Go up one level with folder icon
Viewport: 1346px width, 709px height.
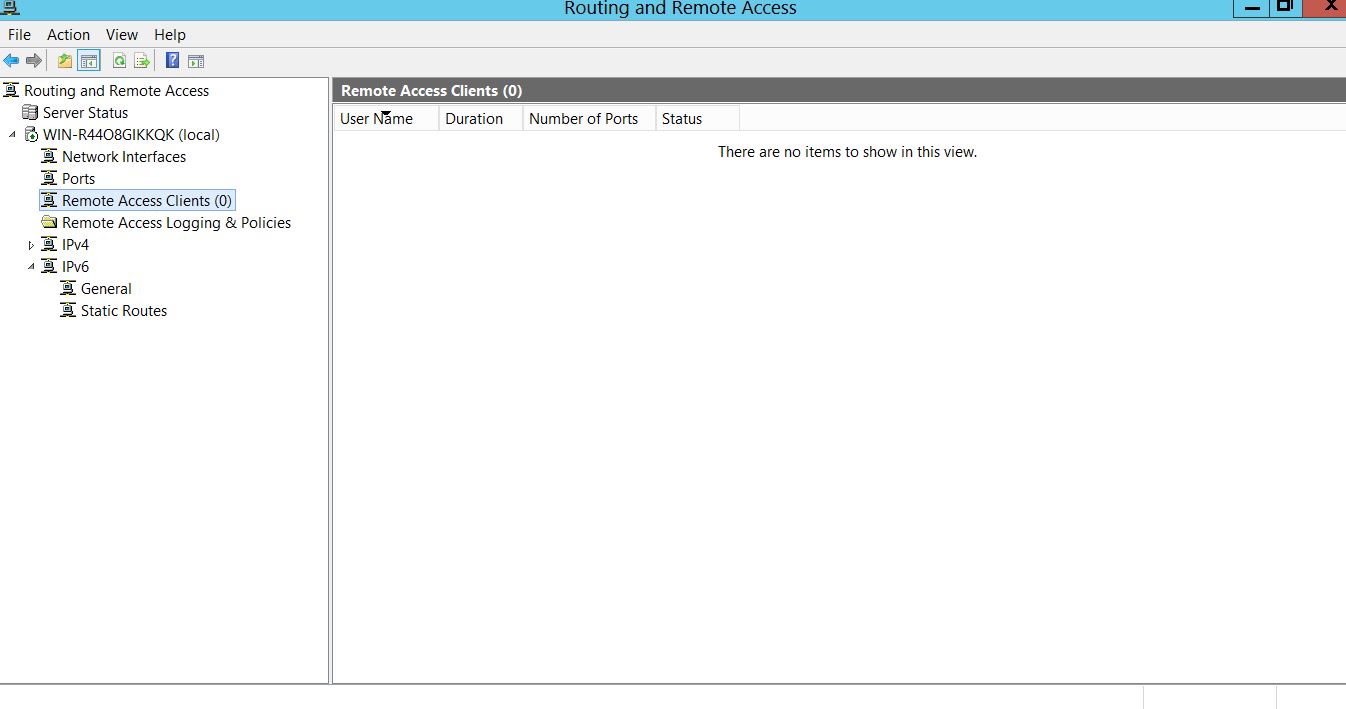pos(65,61)
